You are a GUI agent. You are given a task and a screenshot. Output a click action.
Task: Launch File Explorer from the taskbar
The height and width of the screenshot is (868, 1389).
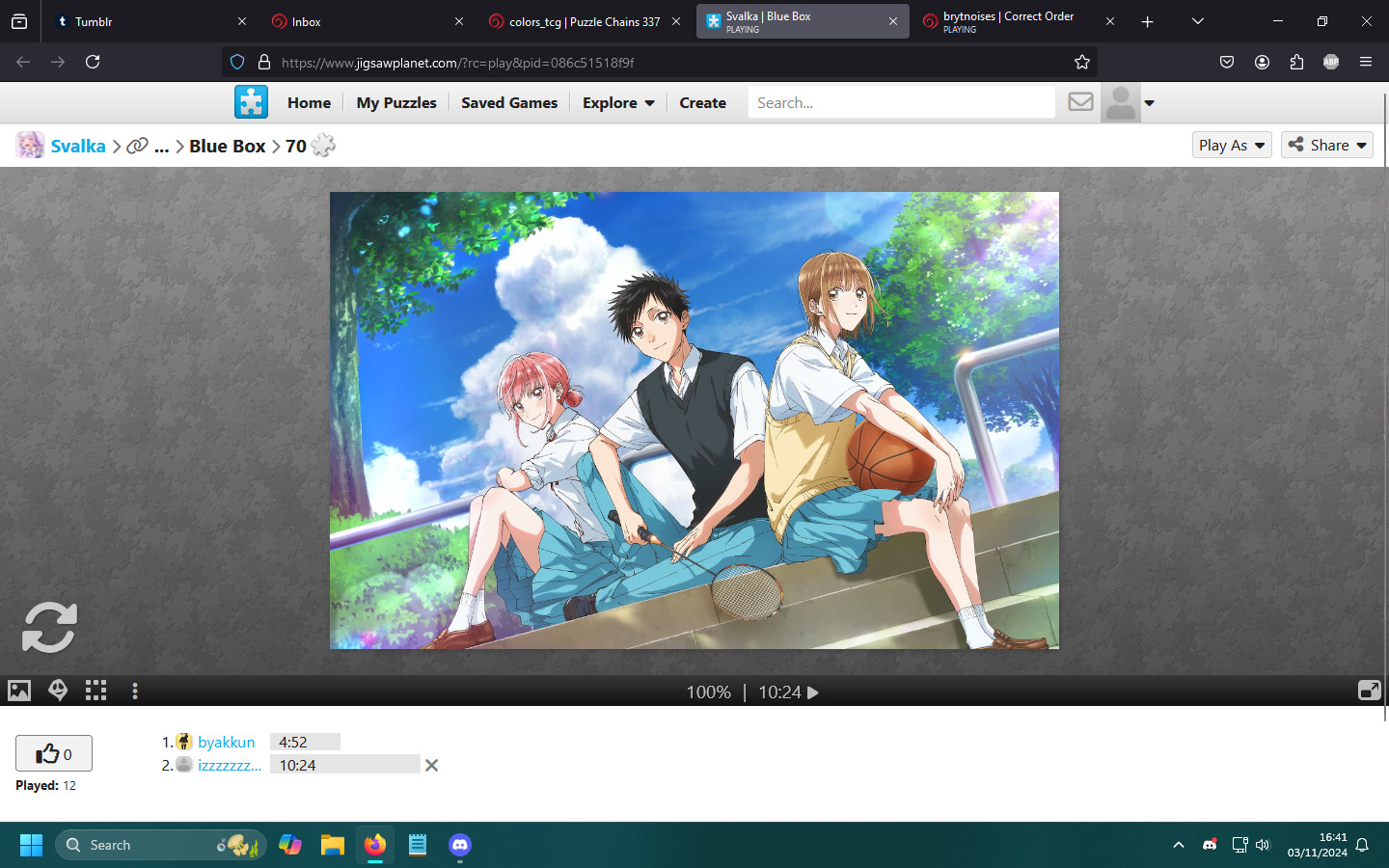pos(333,845)
